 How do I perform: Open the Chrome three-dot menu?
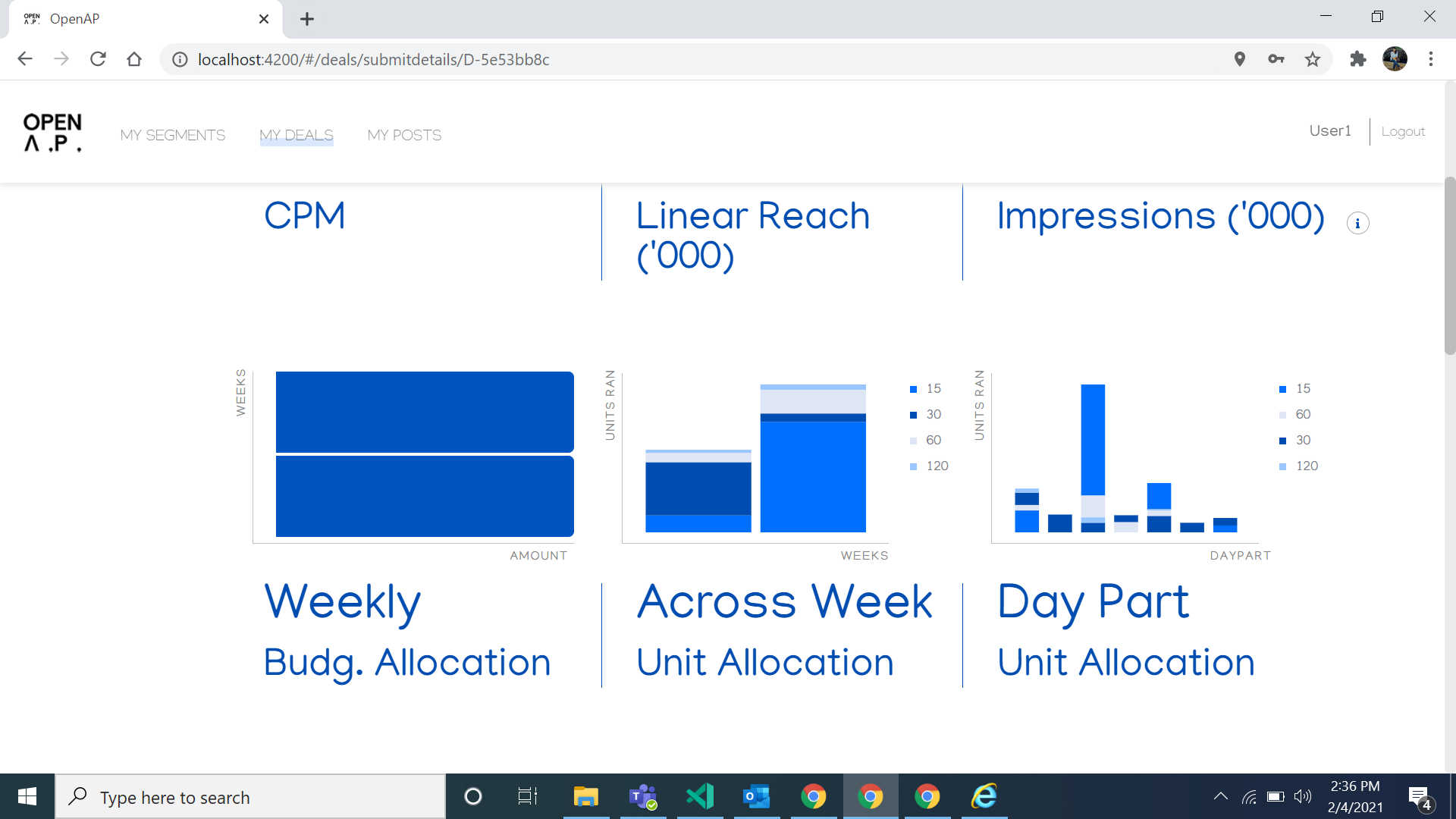pyautogui.click(x=1431, y=59)
